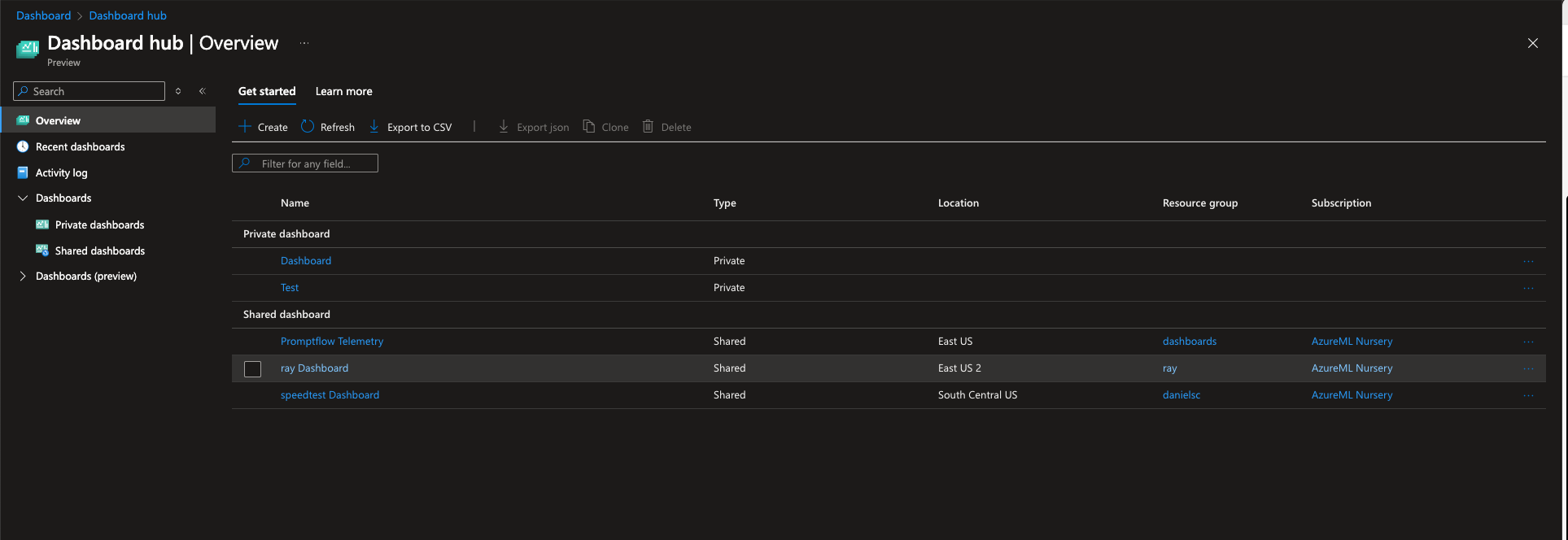Click the Export json download icon
Screen dimensions: 1568x540
coord(504,127)
